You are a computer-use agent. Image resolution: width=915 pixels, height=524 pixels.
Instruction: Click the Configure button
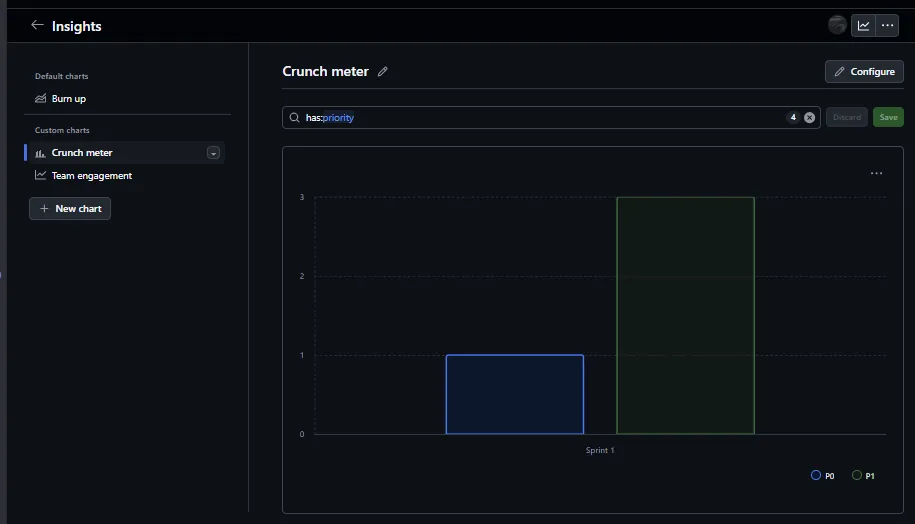coord(864,72)
